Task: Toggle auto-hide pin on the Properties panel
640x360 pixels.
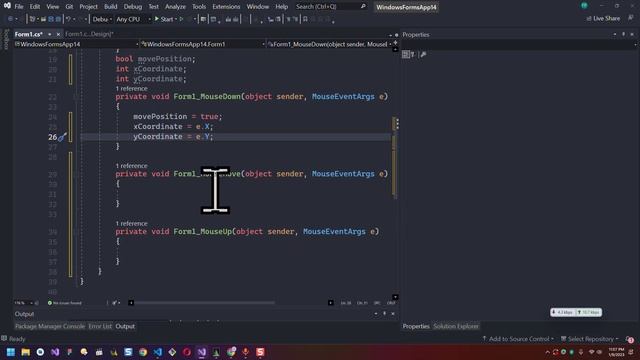Action: (623, 34)
